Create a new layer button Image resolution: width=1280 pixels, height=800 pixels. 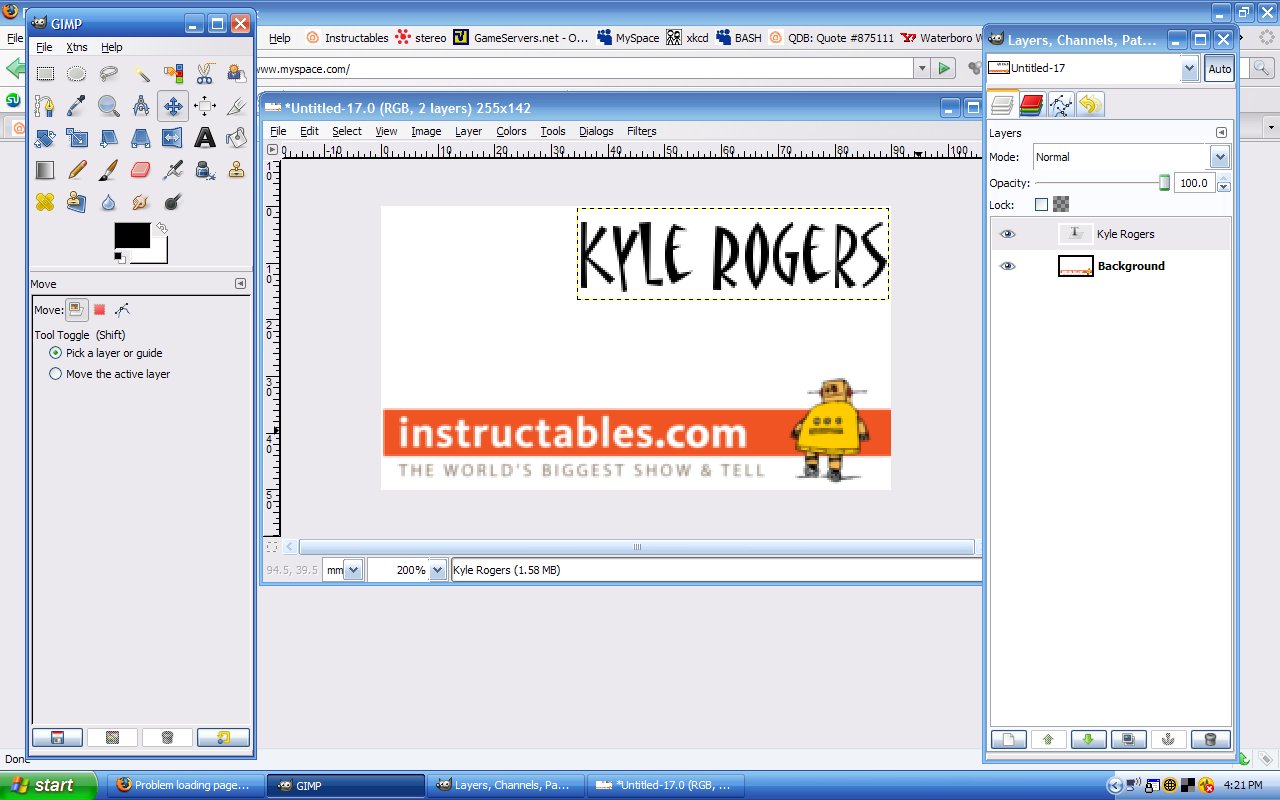1009,740
